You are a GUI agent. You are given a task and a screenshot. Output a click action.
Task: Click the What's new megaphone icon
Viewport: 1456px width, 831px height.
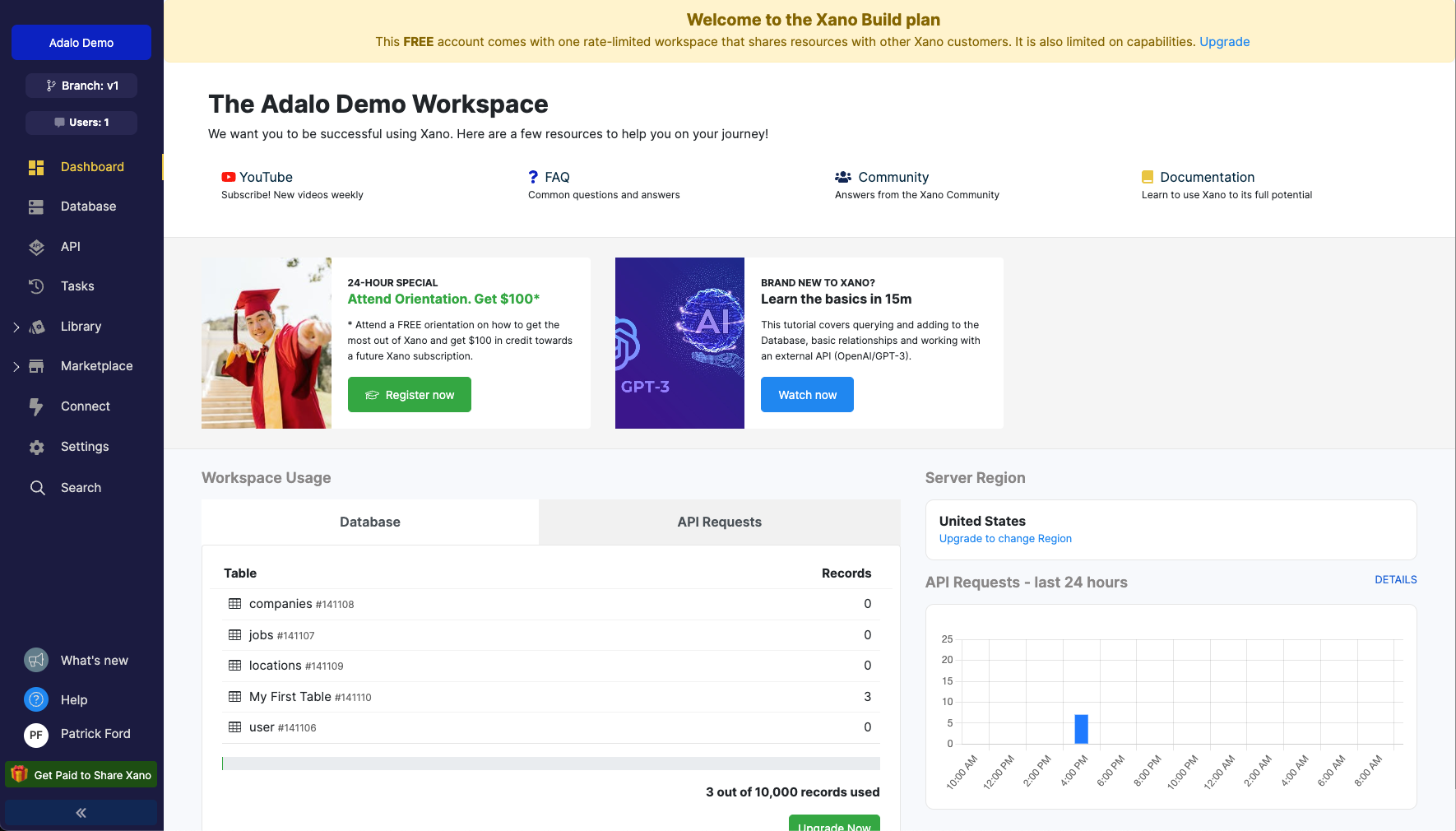36,660
